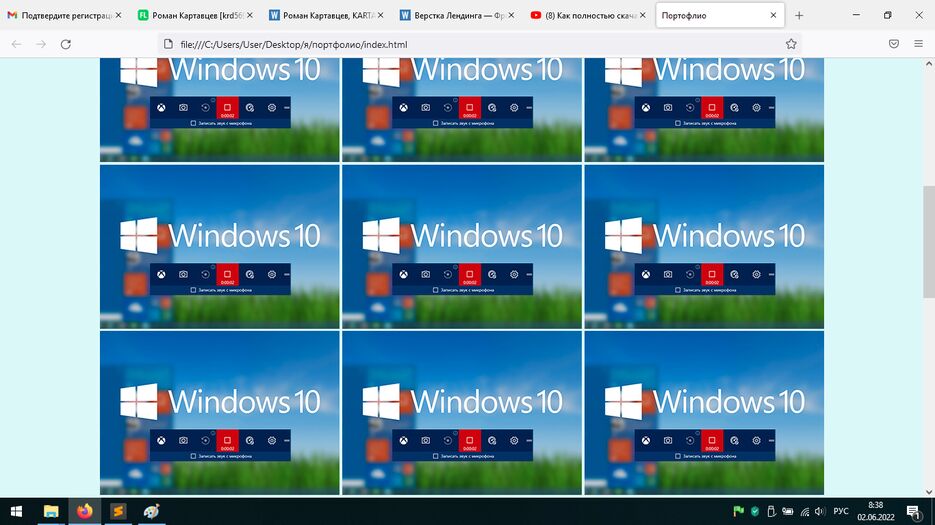This screenshot has height=525, width=935.
Task: Restore down the Firefox window
Action: click(887, 15)
